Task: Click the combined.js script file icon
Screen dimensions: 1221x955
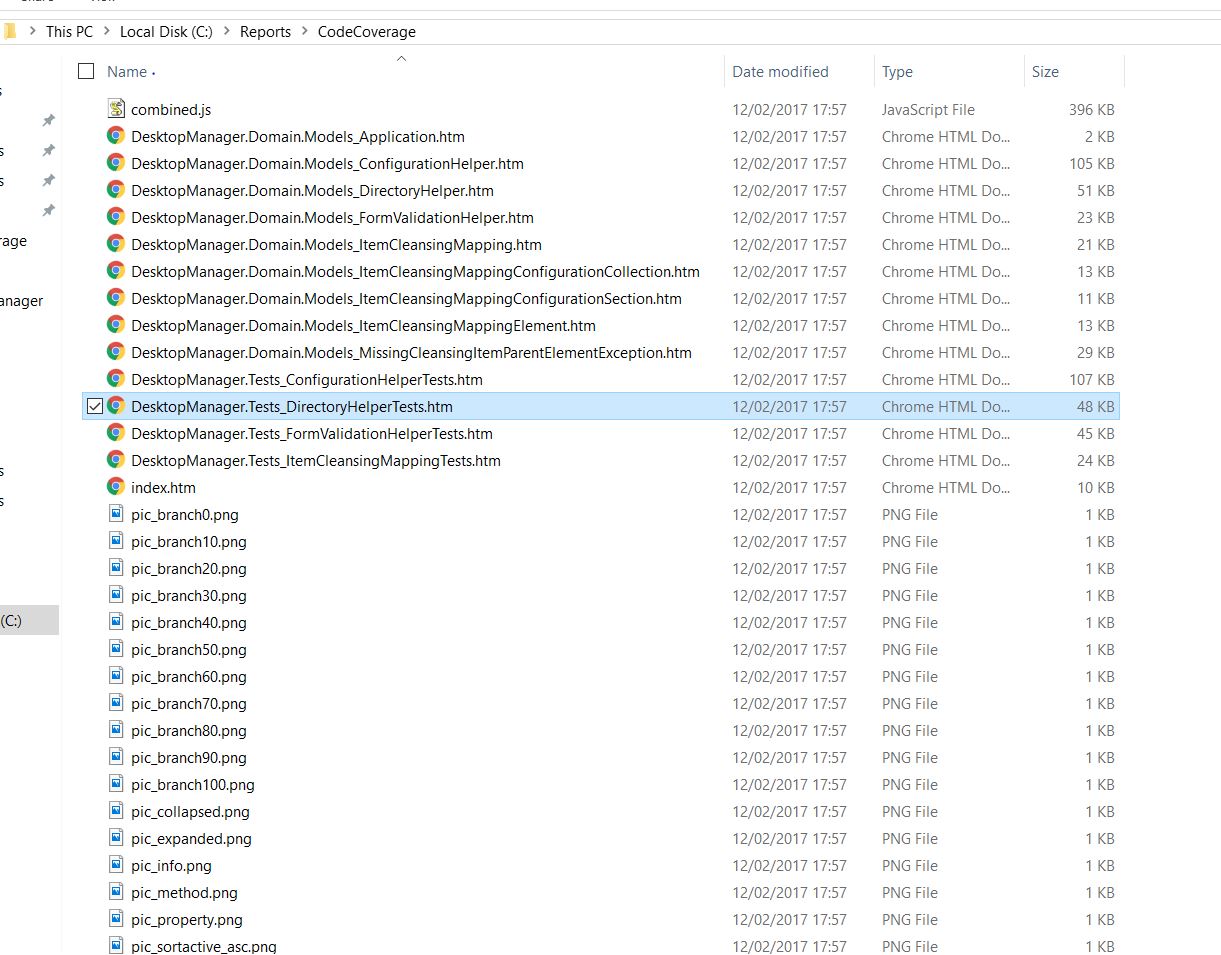Action: click(116, 109)
